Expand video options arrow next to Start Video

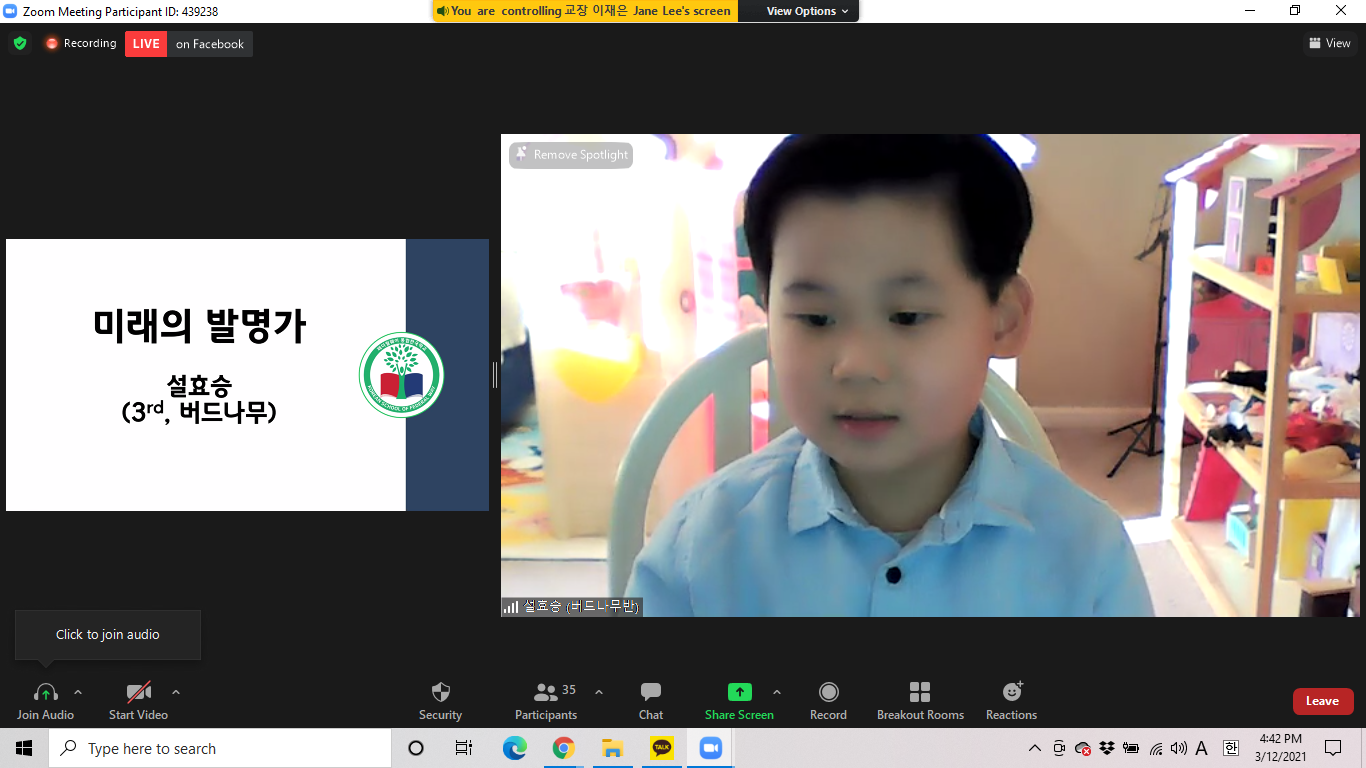[176, 692]
